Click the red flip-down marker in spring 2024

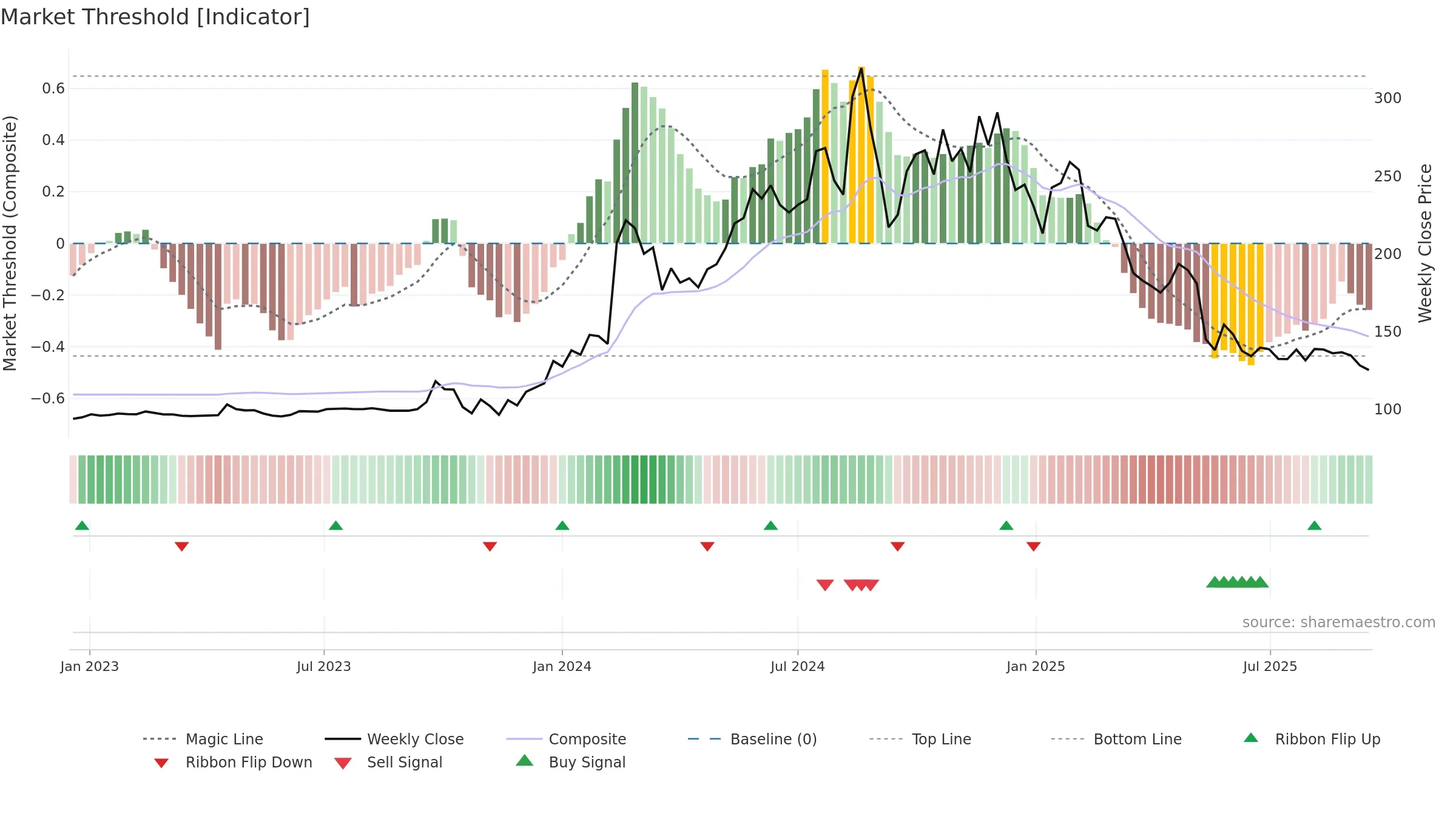tap(707, 546)
